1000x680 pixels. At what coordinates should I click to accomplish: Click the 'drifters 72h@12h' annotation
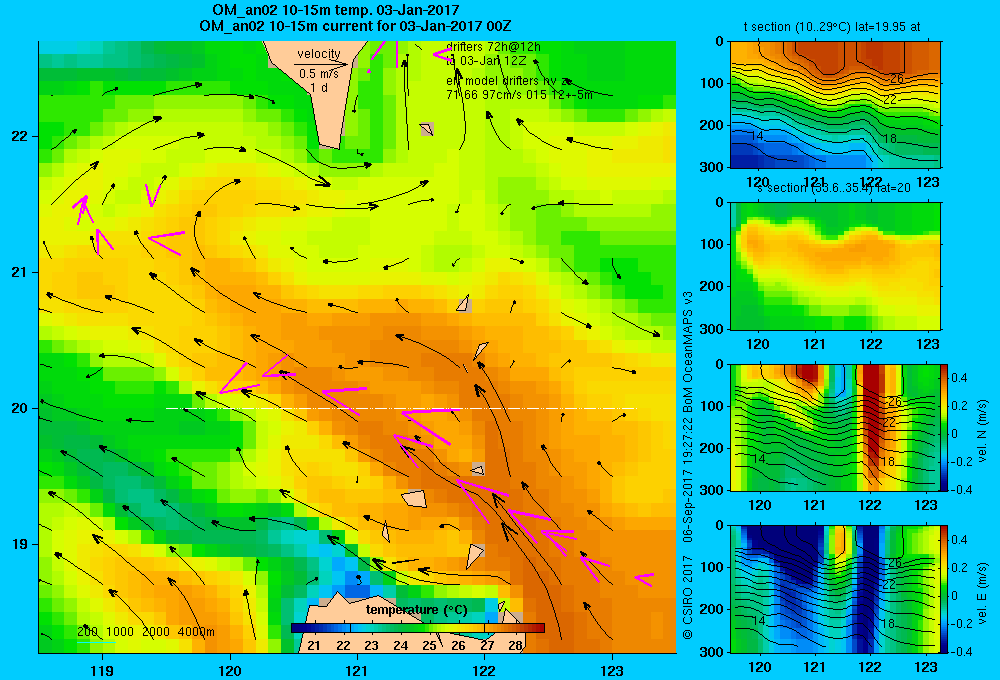(493, 47)
